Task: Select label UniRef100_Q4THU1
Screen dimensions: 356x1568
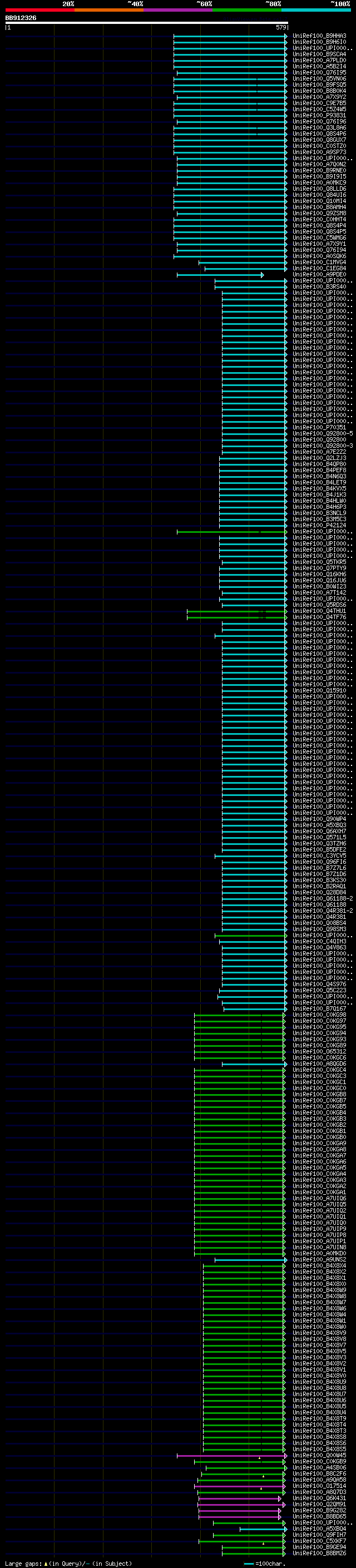Action: coord(319,611)
